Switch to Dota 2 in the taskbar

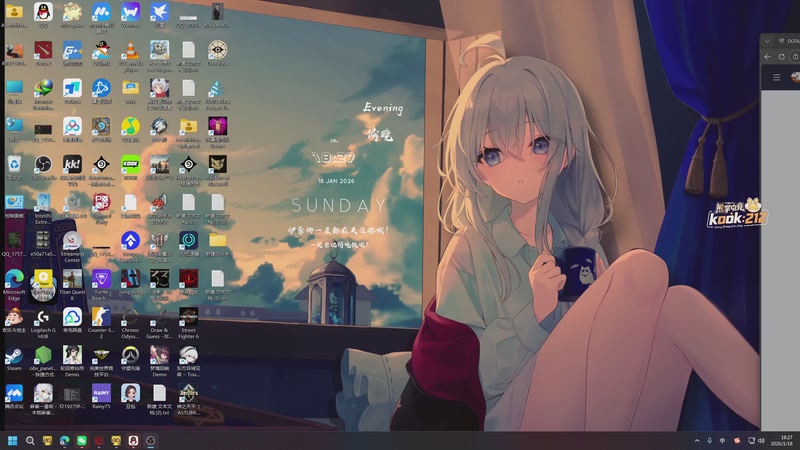tap(99, 440)
